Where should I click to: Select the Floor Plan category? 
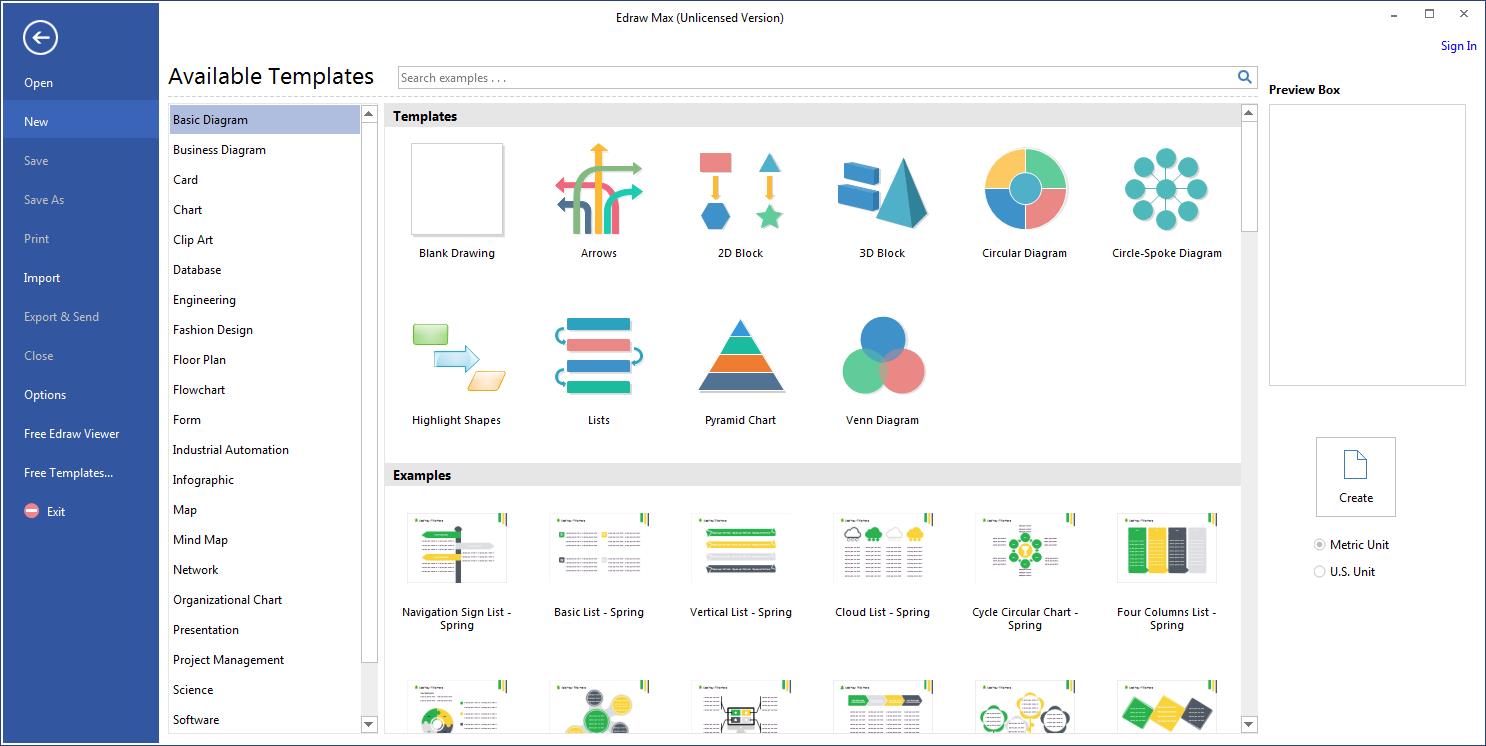(200, 359)
